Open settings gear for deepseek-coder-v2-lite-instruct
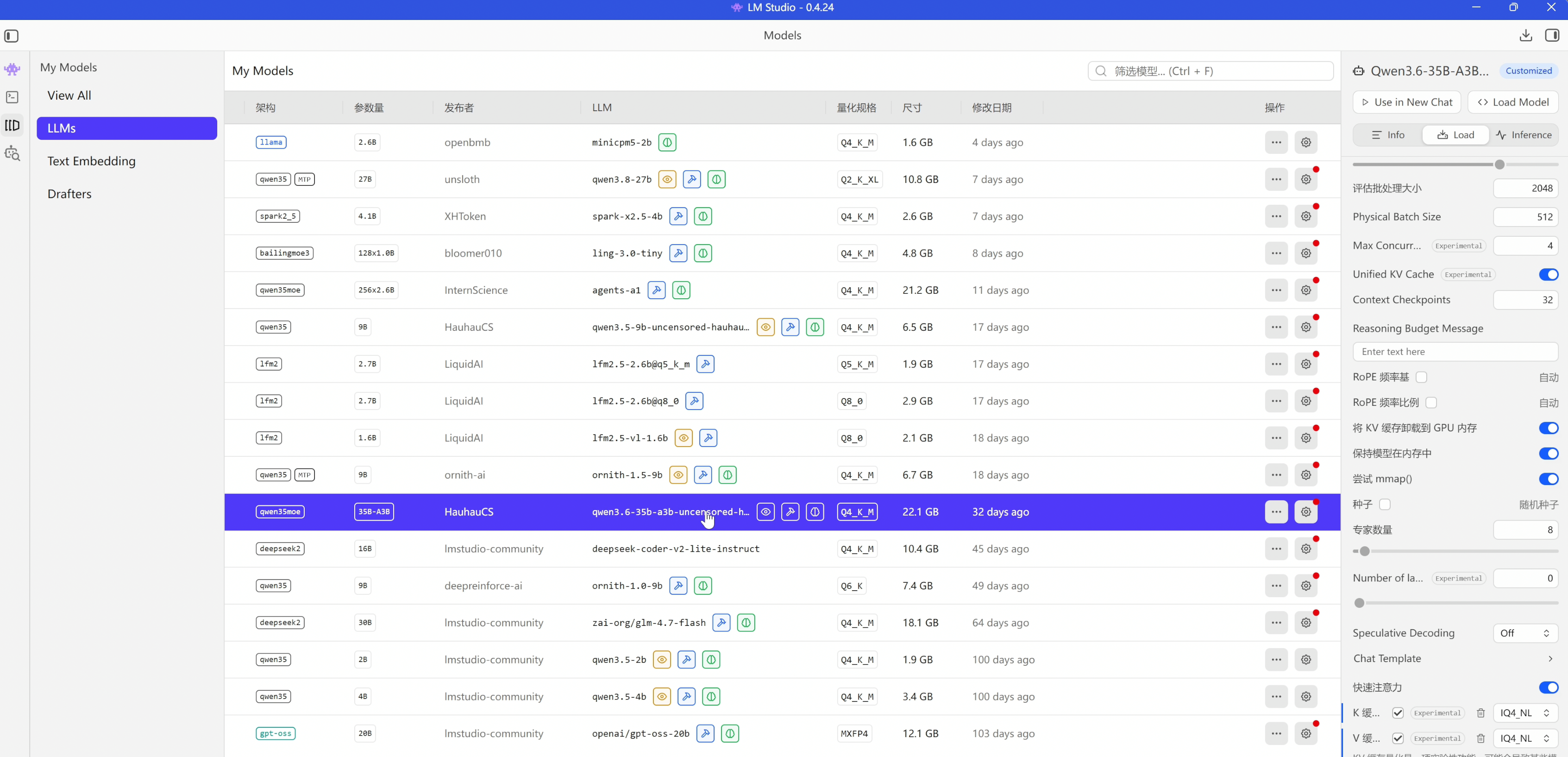1568x757 pixels. pos(1305,549)
